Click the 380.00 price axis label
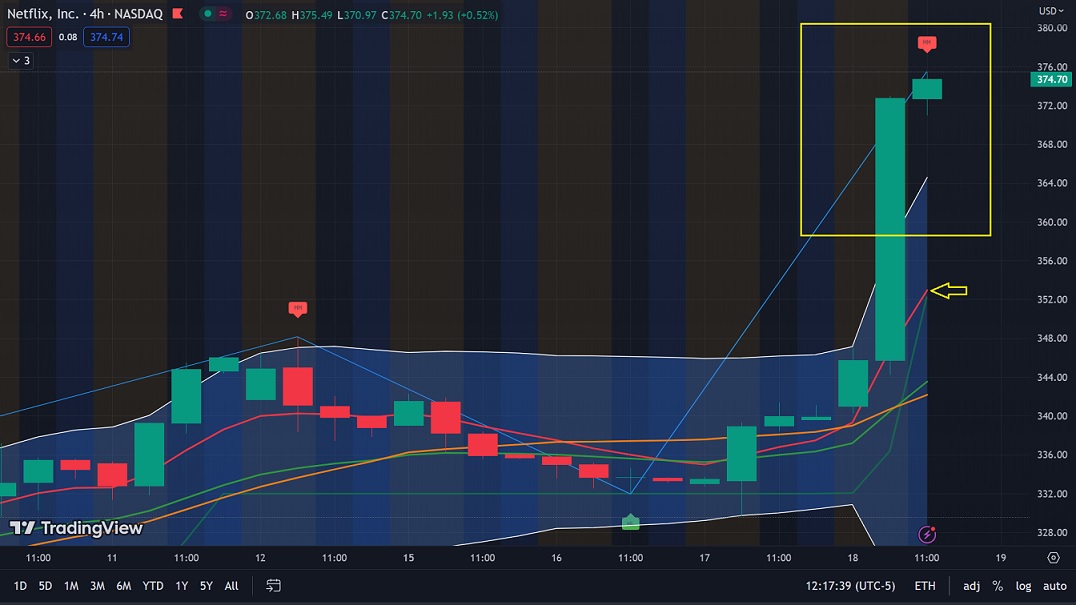 coord(1052,28)
